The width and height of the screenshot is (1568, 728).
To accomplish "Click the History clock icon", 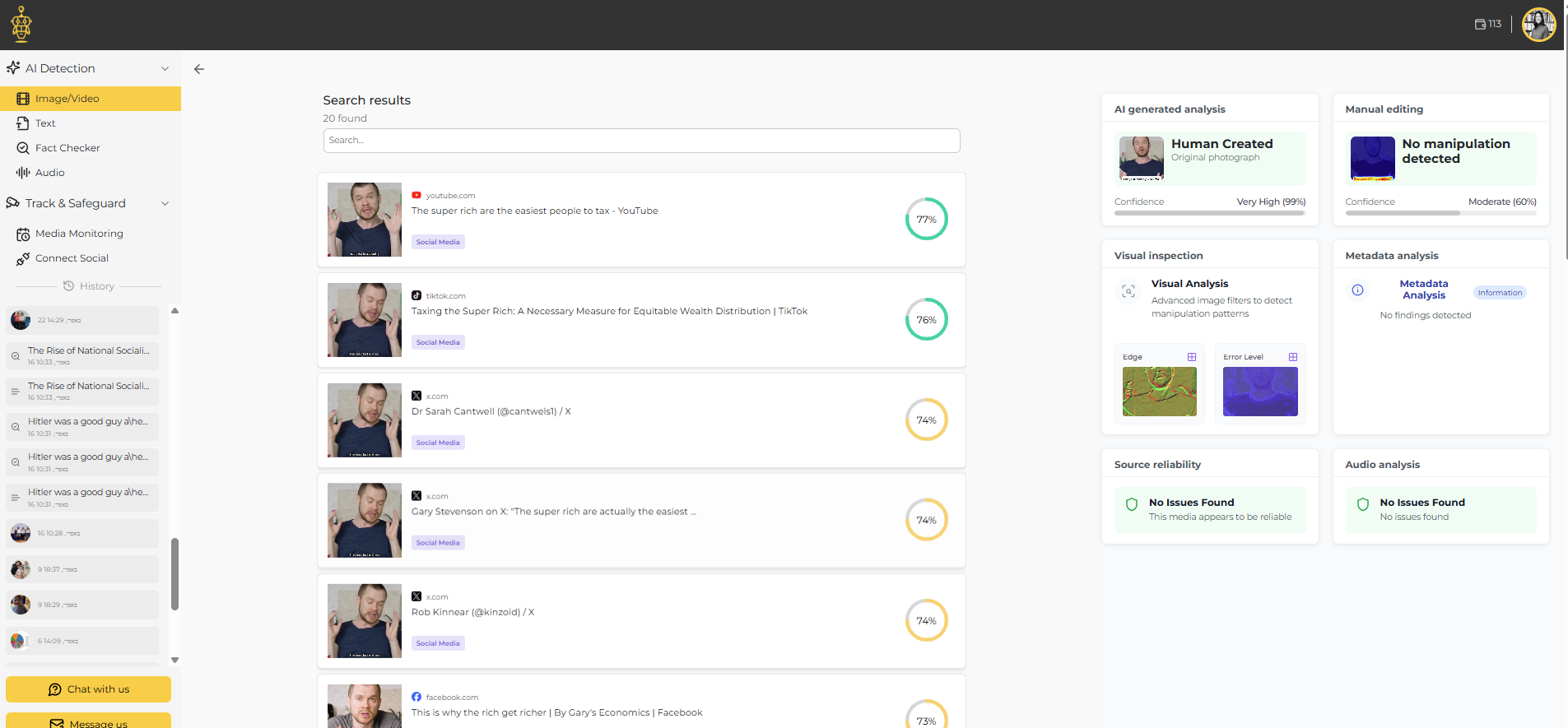I will tap(68, 286).
